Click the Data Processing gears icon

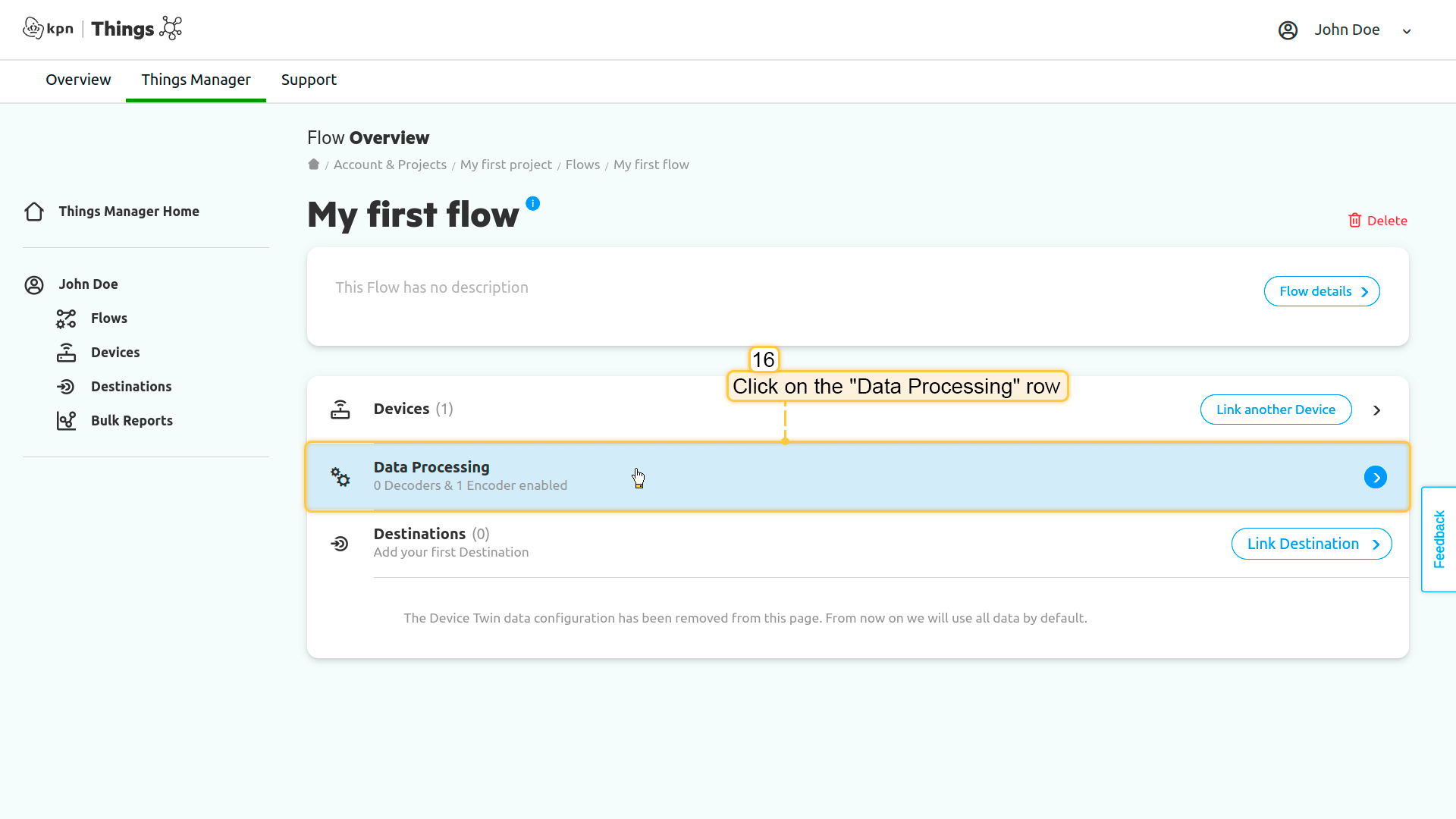340,477
